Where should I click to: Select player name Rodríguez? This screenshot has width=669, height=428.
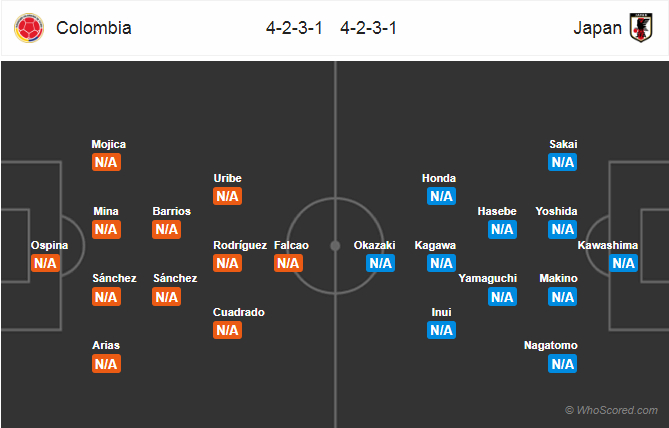click(240, 245)
